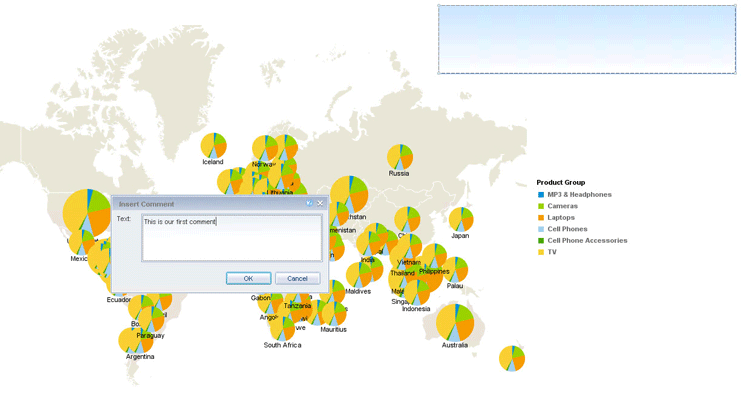Image resolution: width=745 pixels, height=410 pixels.
Task: Select the Russia pie chart
Action: [x=400, y=157]
